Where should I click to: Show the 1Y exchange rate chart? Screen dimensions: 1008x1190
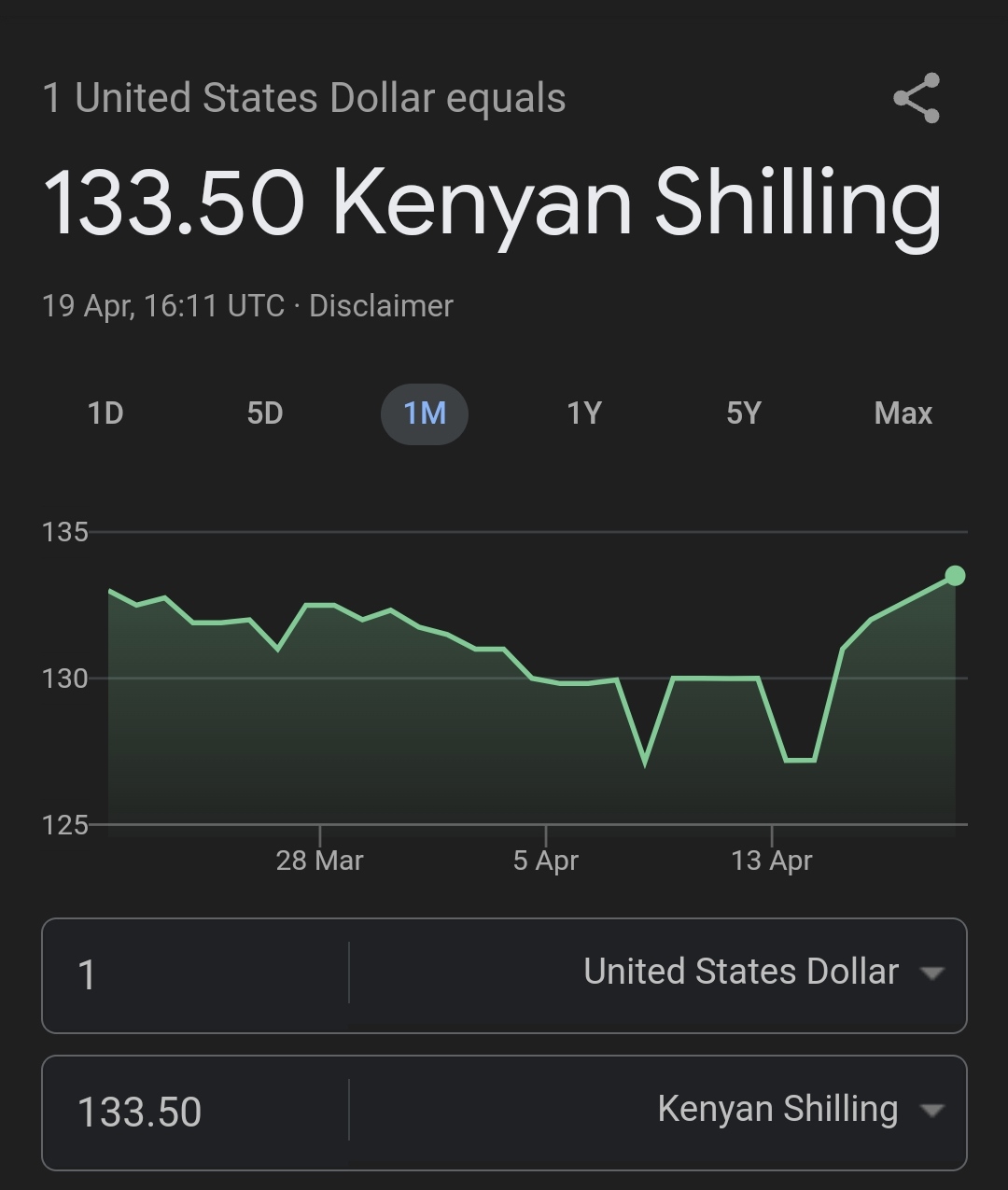pos(584,413)
